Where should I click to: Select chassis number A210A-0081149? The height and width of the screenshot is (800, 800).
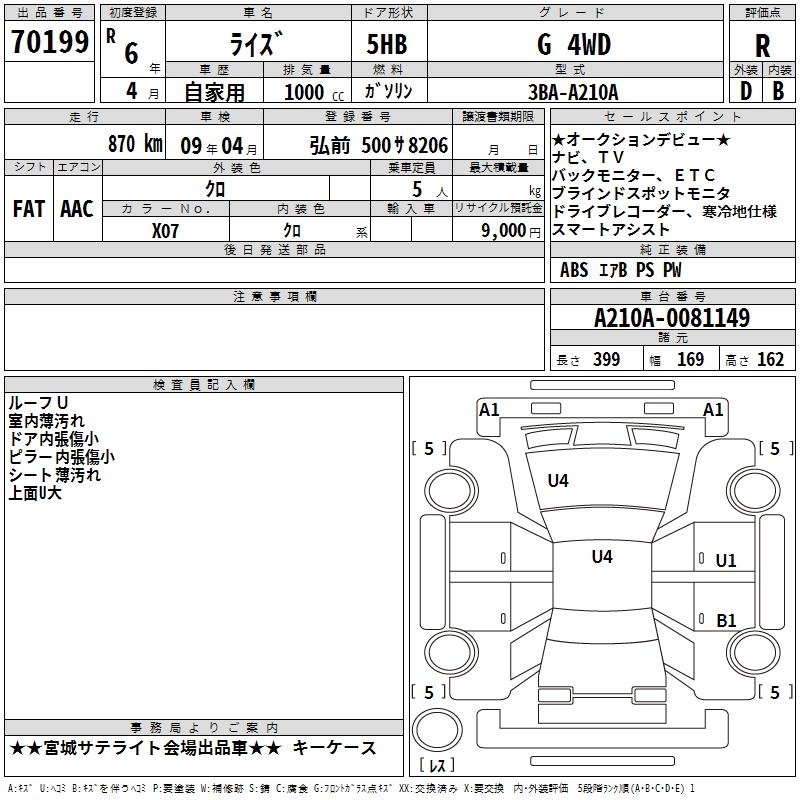click(671, 318)
